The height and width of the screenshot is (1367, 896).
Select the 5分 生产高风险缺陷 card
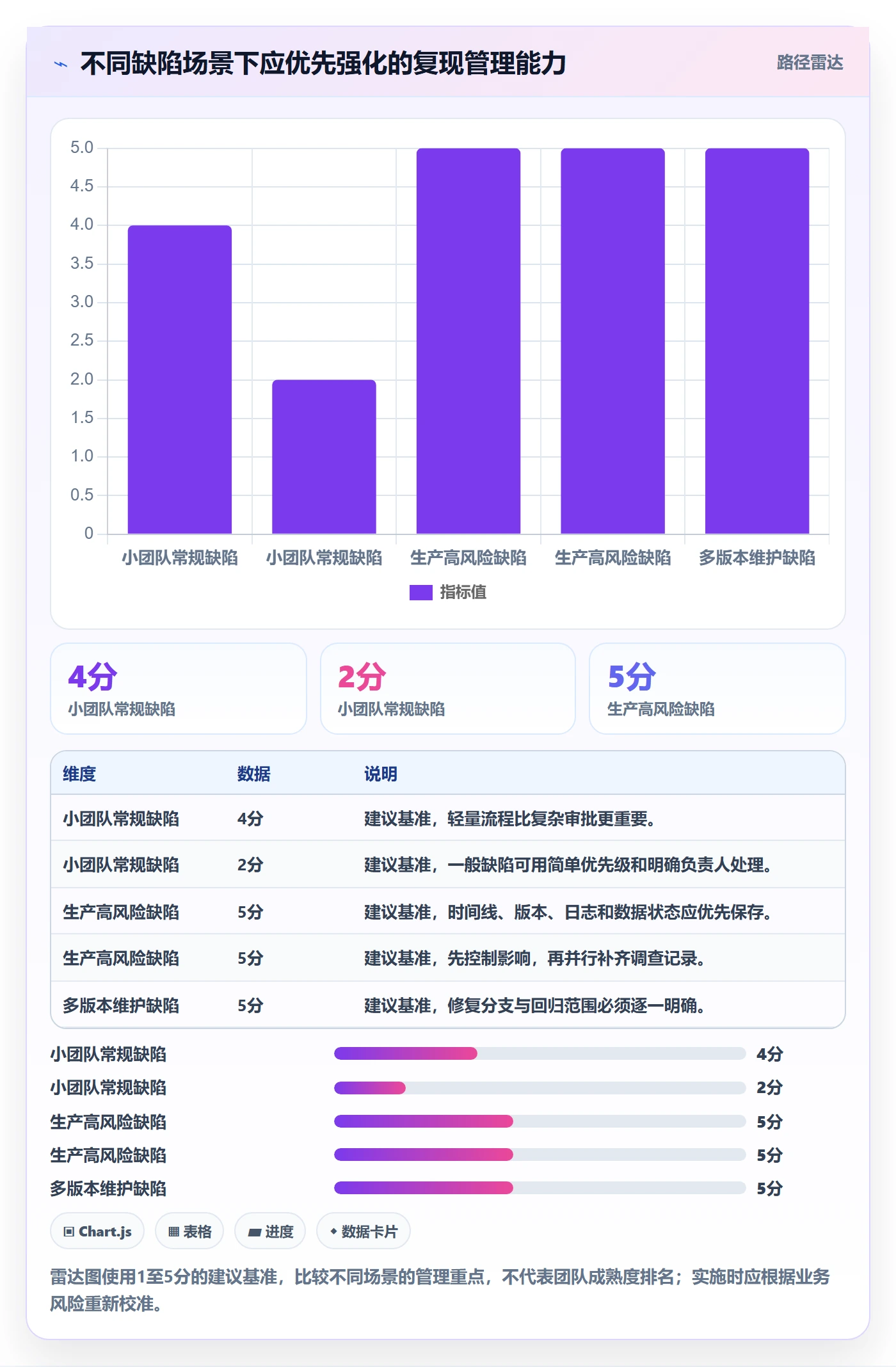coord(717,689)
